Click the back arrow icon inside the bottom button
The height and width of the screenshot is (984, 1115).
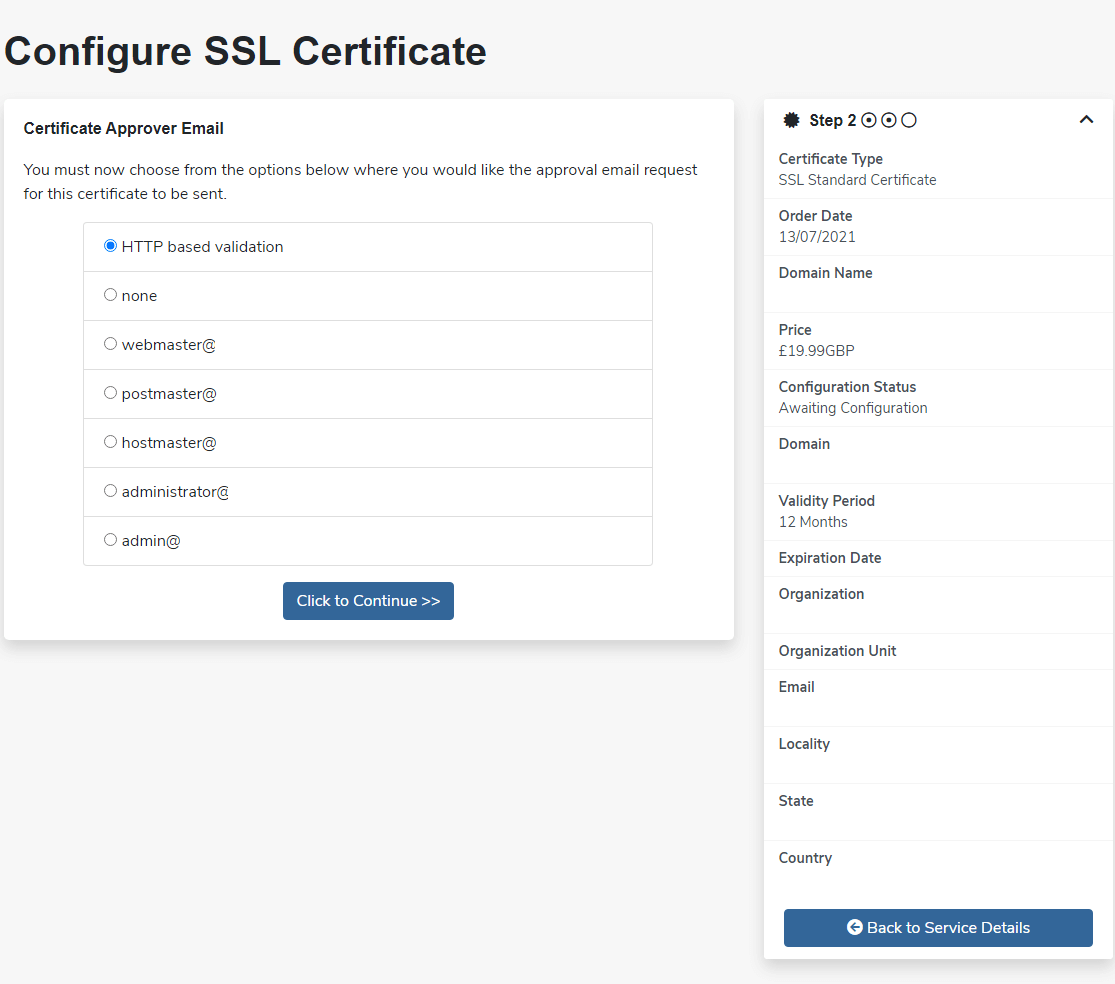click(x=854, y=927)
